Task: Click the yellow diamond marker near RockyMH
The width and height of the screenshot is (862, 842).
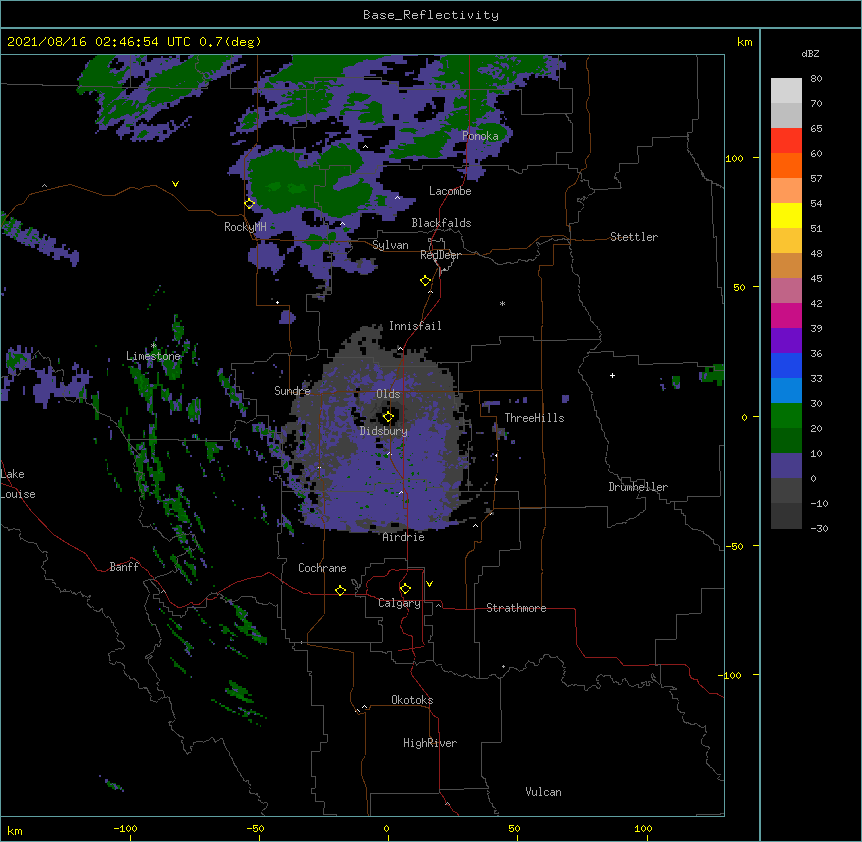Action: tap(249, 203)
